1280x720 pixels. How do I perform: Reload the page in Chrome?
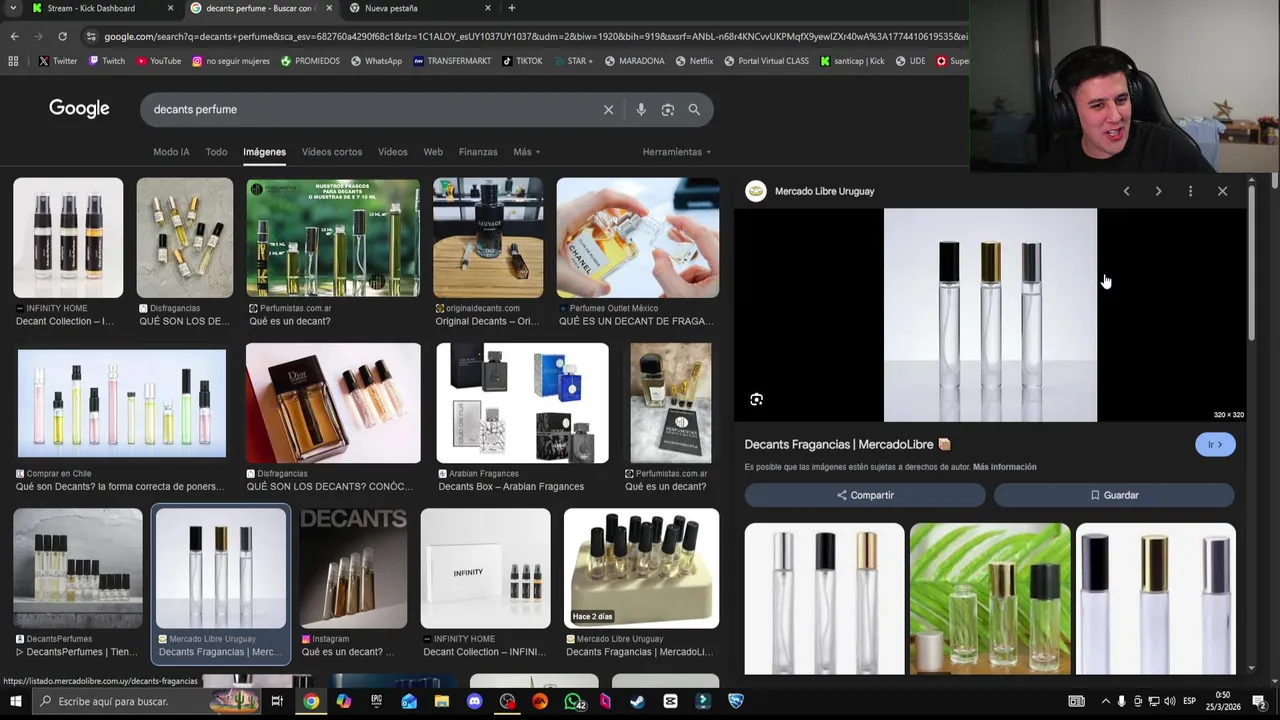click(x=62, y=37)
